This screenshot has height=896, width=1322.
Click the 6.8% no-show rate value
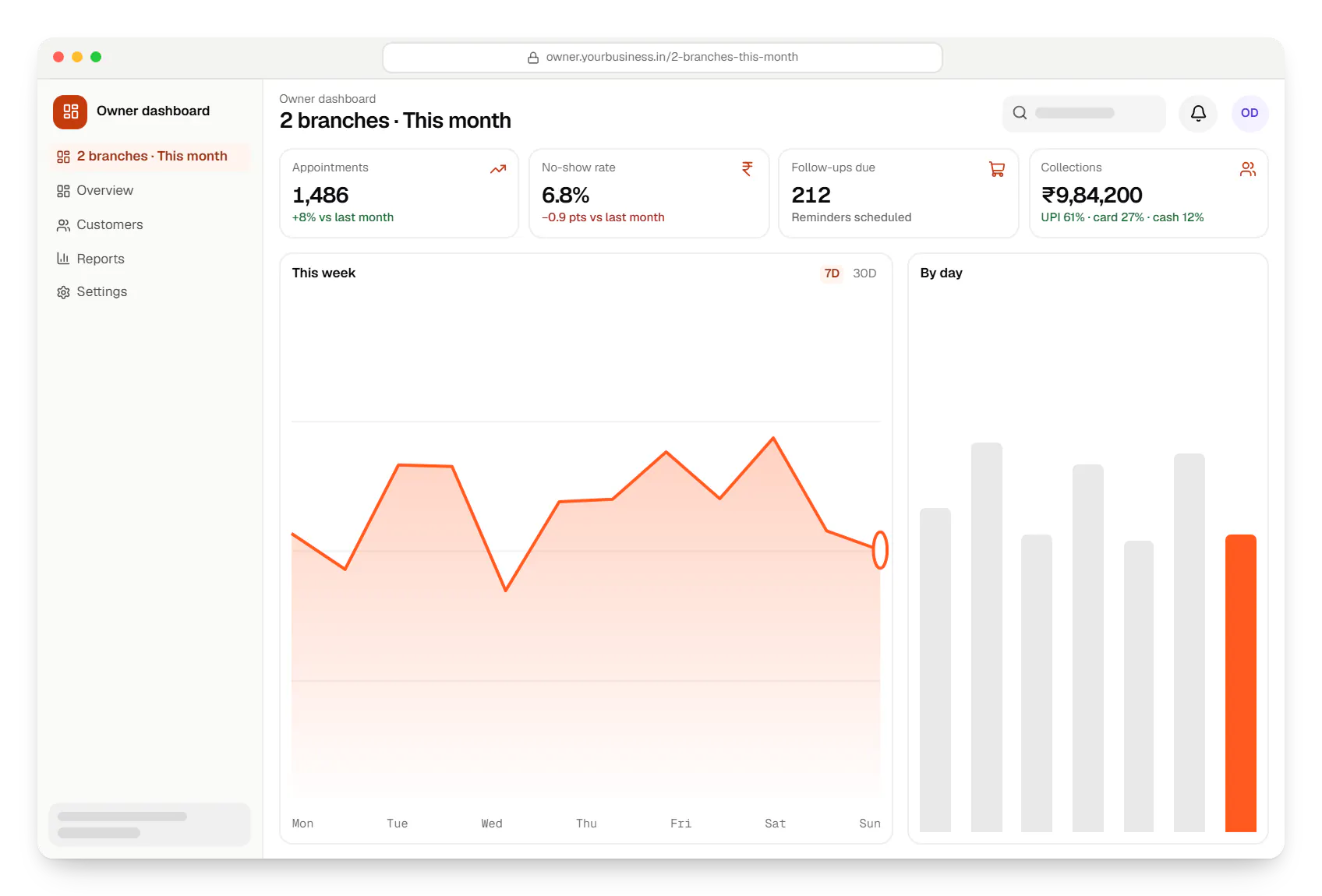(x=565, y=195)
